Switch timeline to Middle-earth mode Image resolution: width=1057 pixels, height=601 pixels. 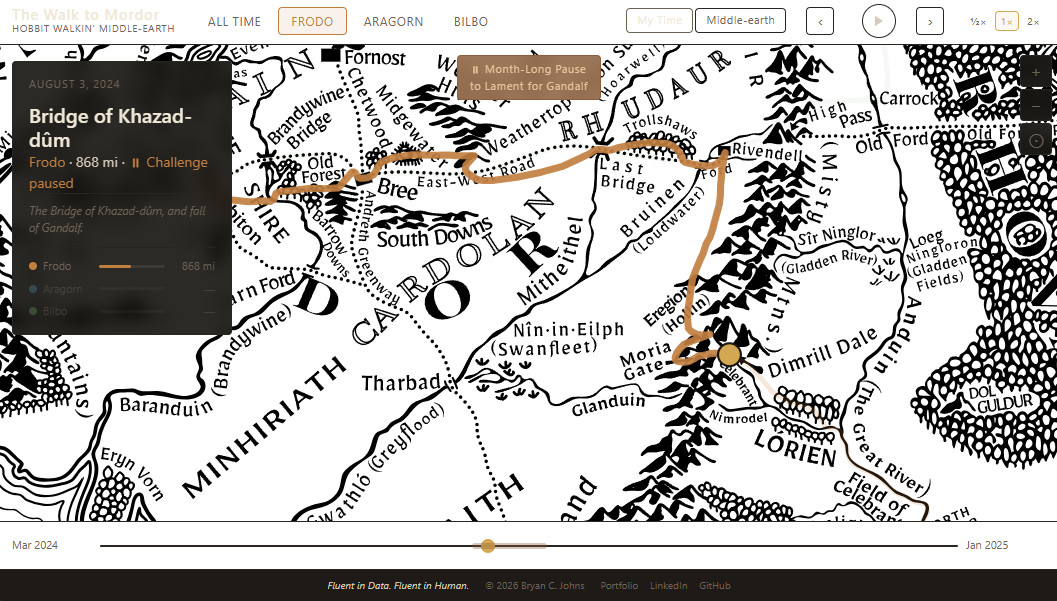click(x=740, y=20)
